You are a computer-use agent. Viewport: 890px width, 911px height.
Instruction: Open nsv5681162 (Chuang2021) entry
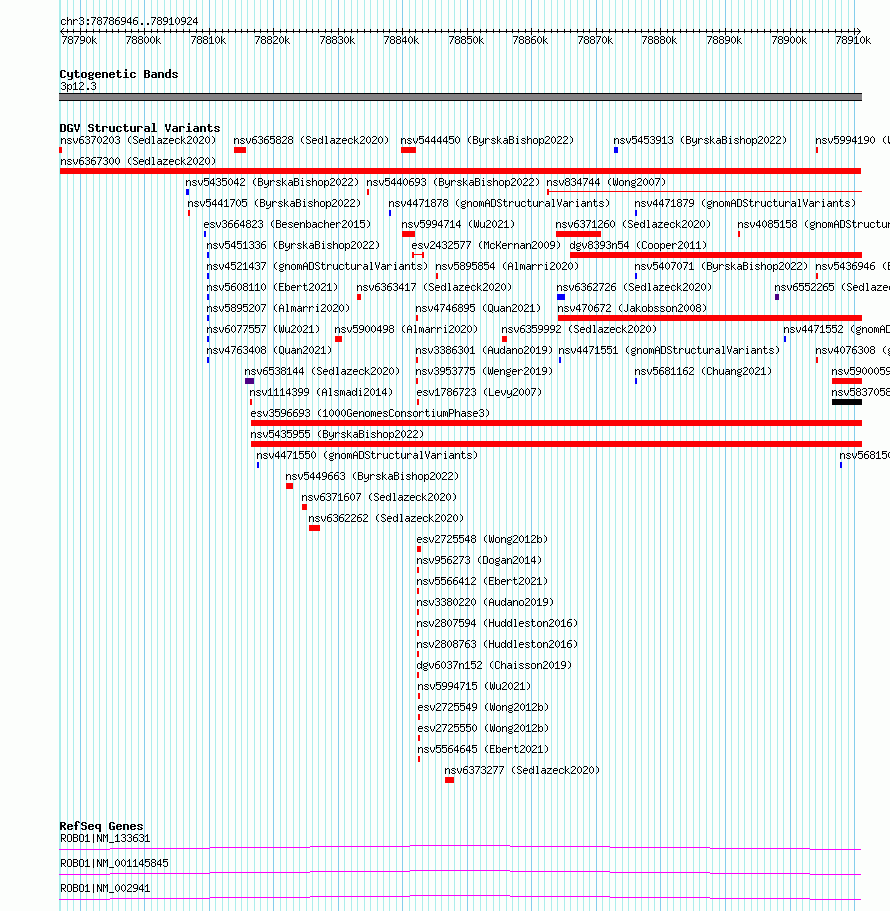click(x=703, y=371)
